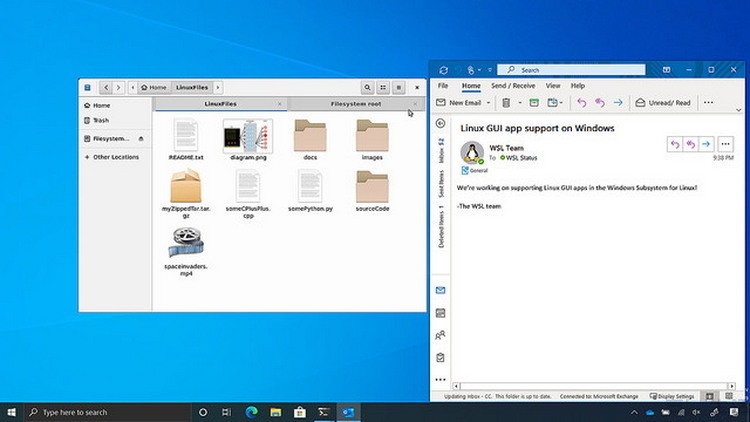750x422 pixels.
Task: Open Trash in the sidebar
Action: point(97,120)
